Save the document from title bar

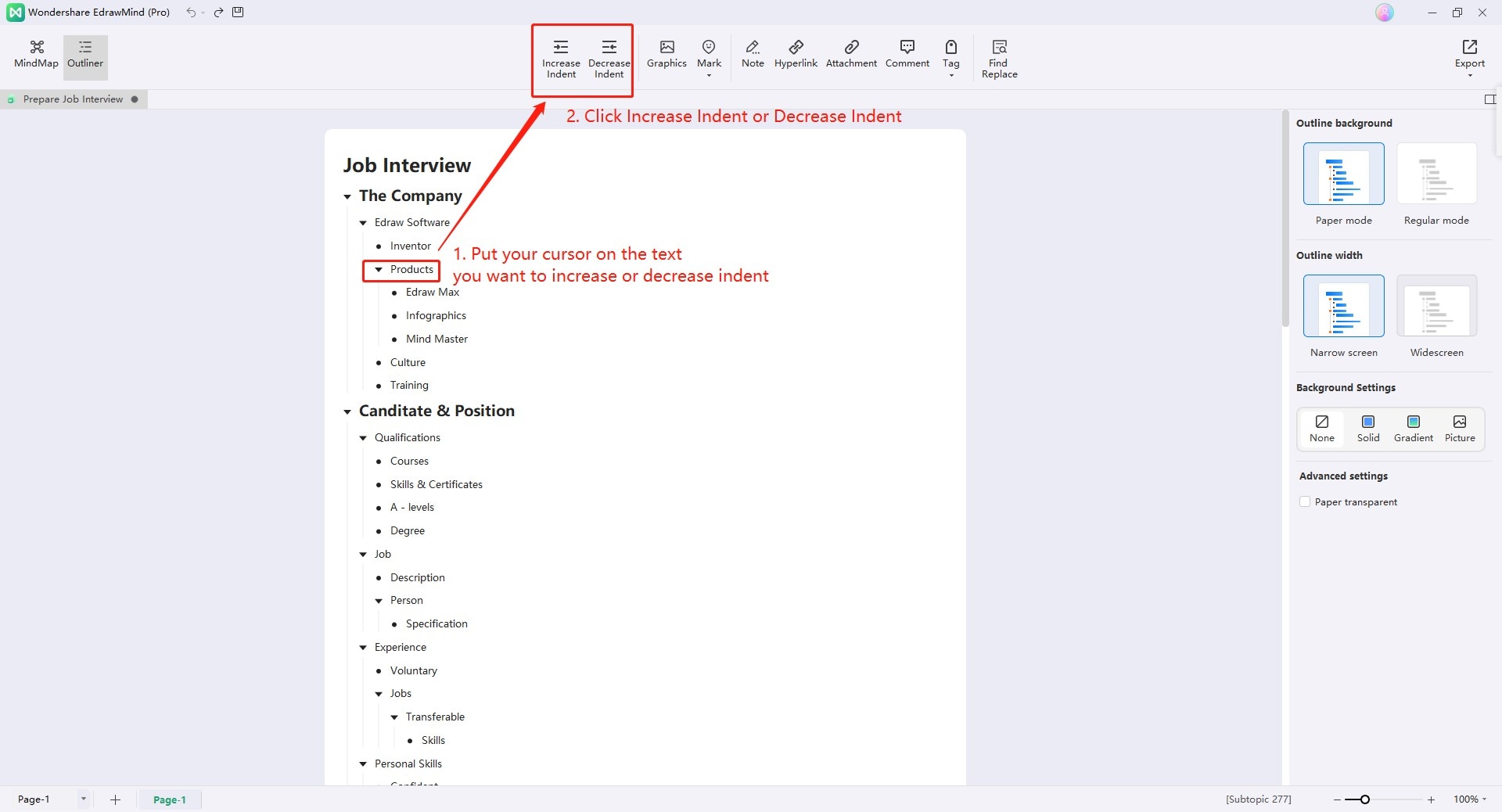pos(239,13)
